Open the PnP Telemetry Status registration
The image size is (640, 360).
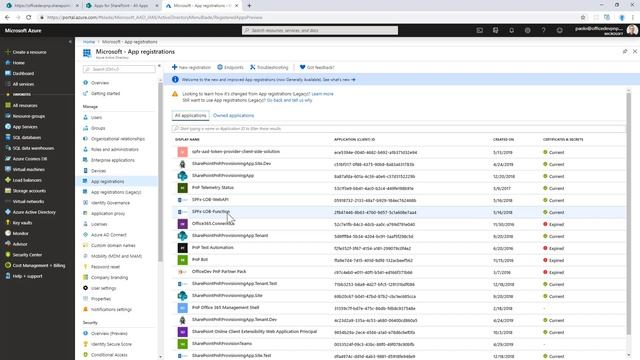pyautogui.click(x=213, y=188)
